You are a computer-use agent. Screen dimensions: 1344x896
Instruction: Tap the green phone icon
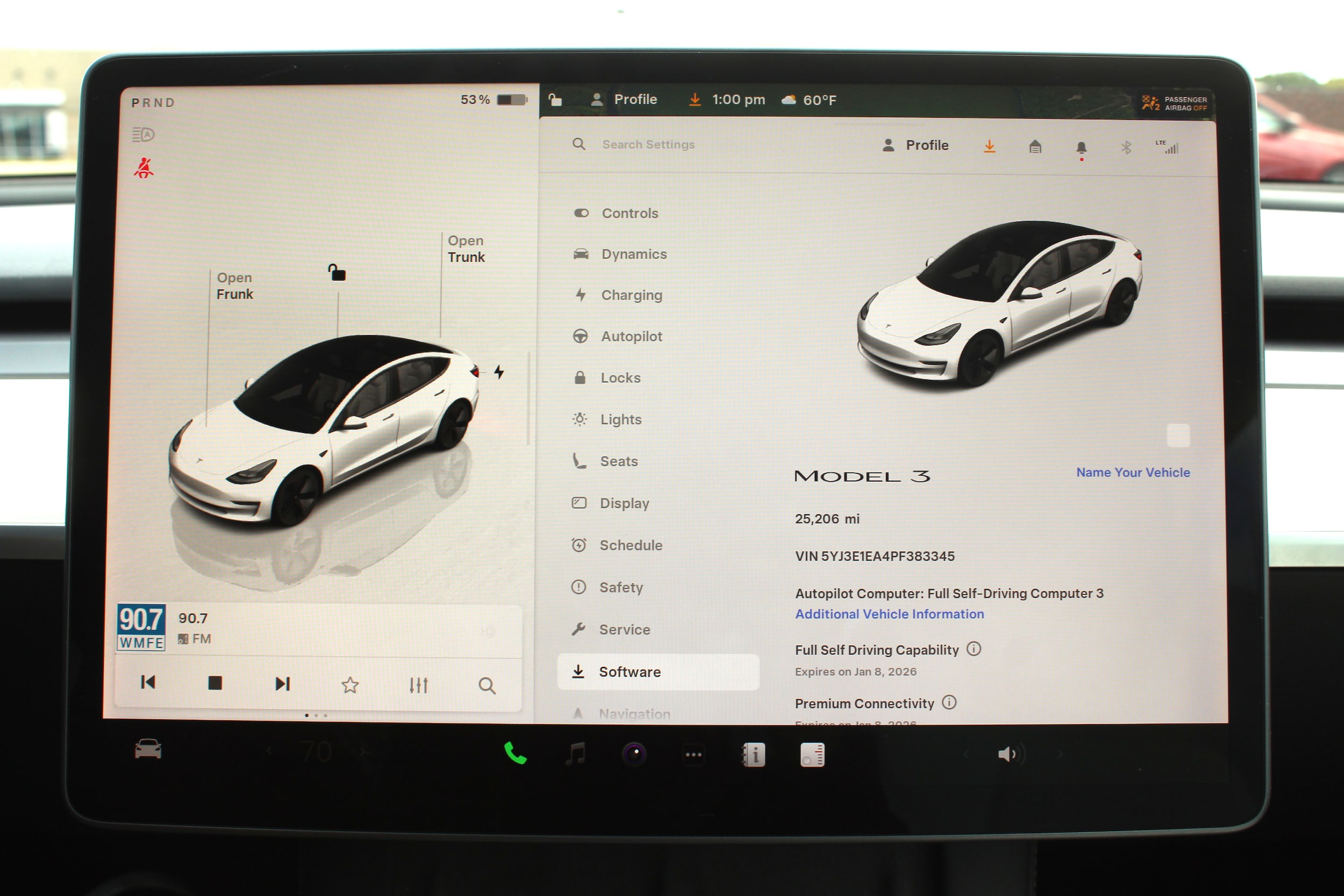[x=515, y=754]
